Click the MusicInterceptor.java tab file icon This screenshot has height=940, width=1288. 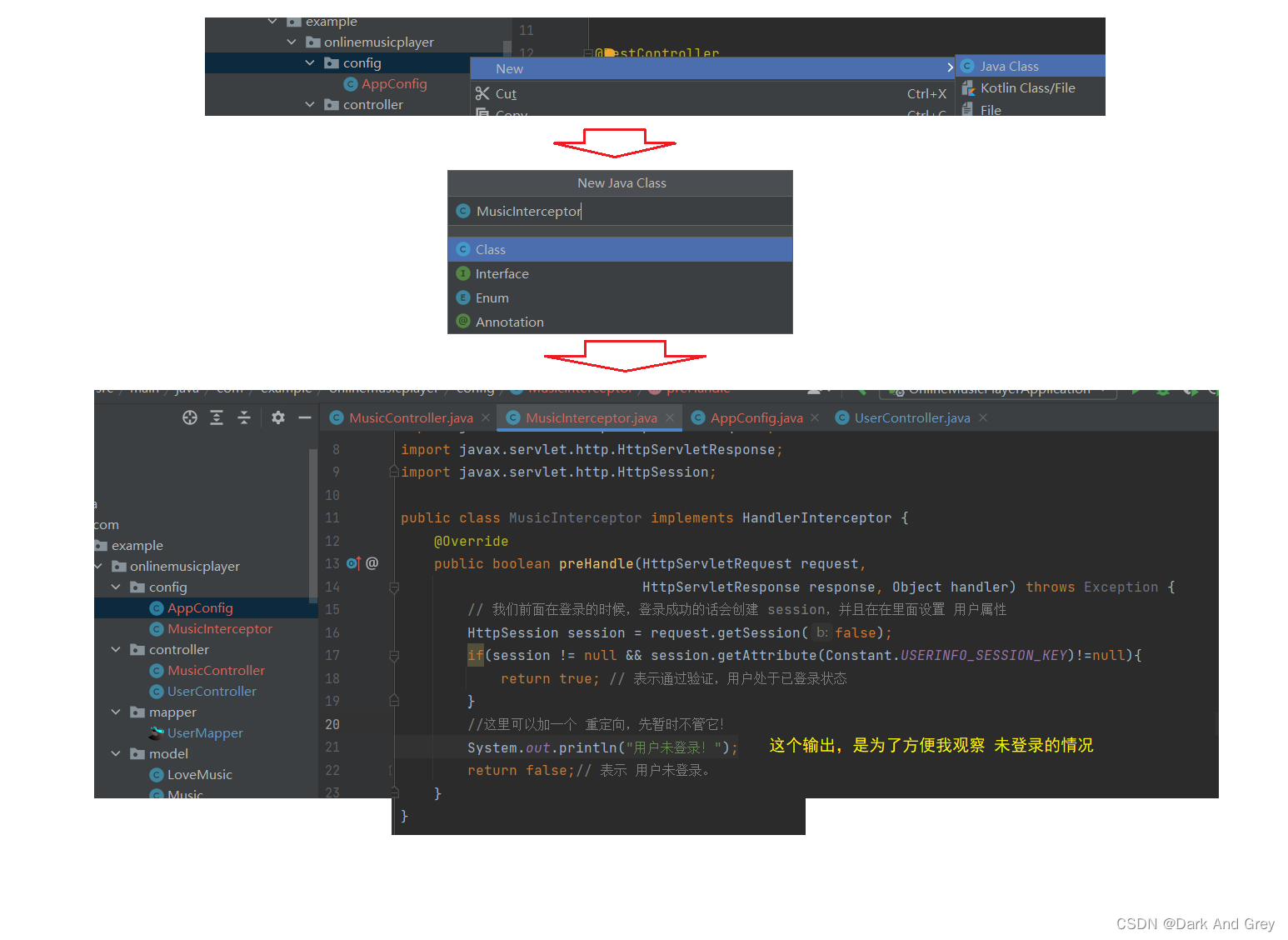(x=513, y=417)
